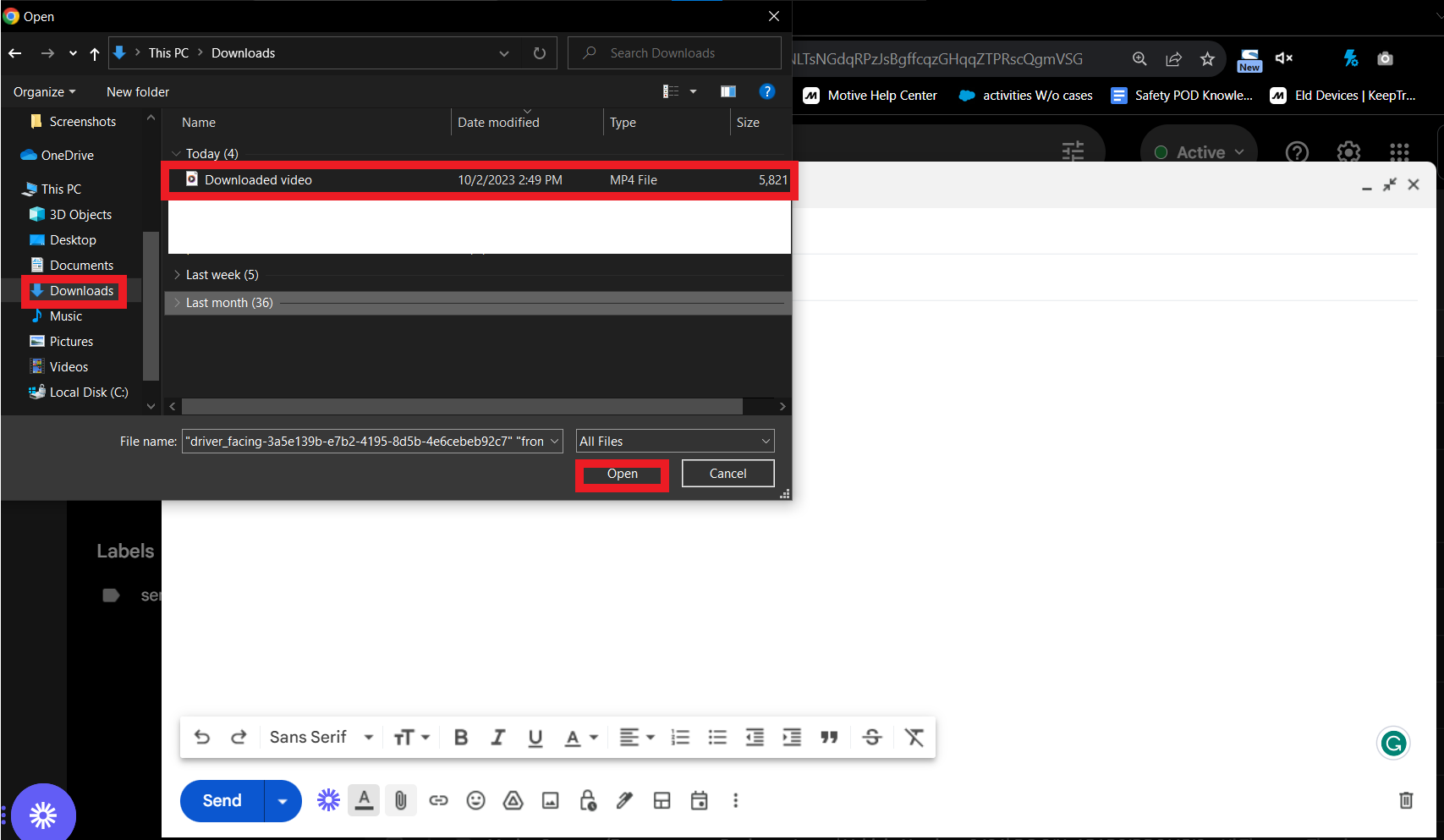
Task: Open the text color picker
Action: tap(581, 738)
